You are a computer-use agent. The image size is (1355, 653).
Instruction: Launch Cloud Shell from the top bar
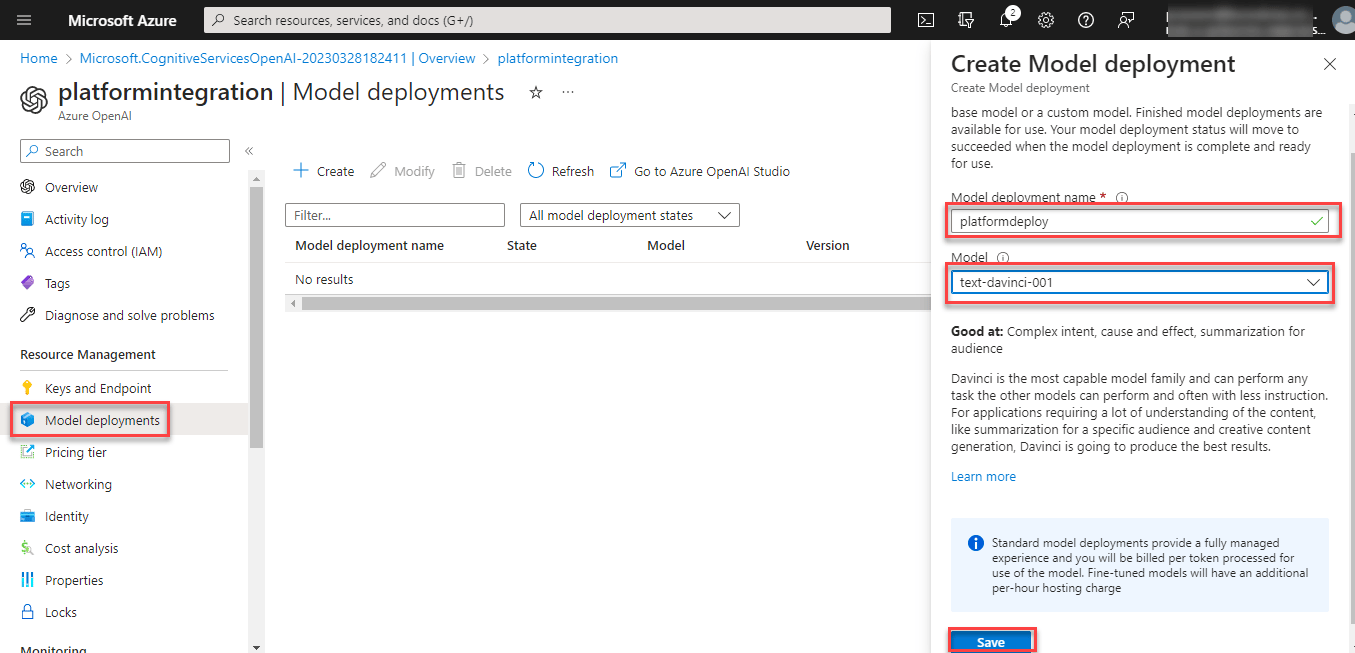tap(927, 20)
